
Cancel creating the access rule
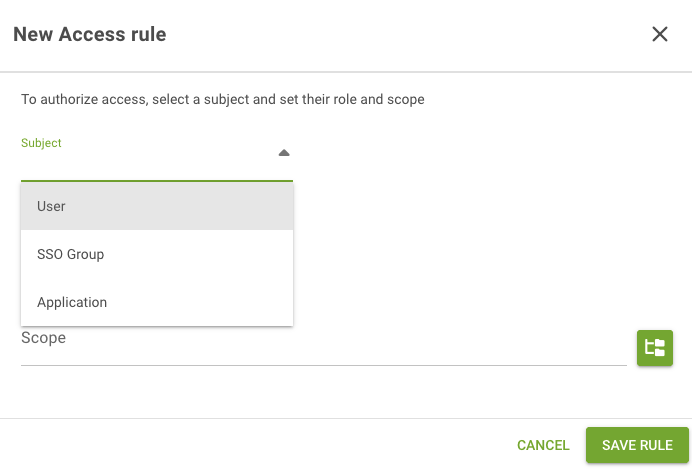coord(543,445)
